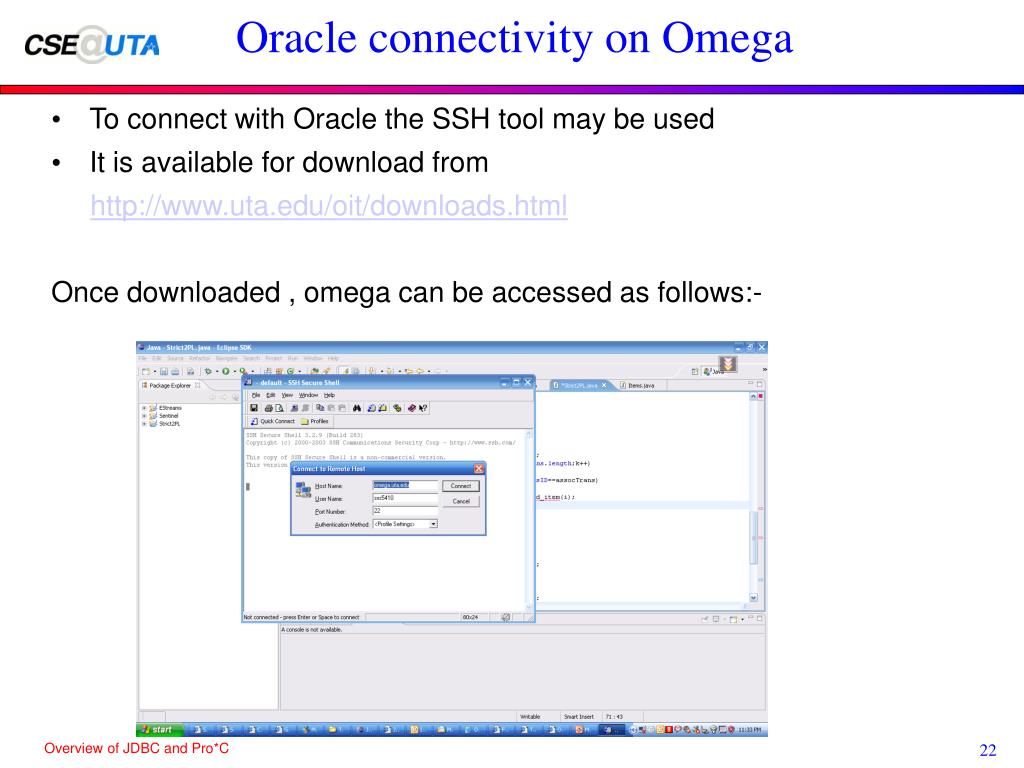Image resolution: width=1024 pixels, height=768 pixels.
Task: Close the Connect to Remote Host dialog
Action: [x=479, y=469]
